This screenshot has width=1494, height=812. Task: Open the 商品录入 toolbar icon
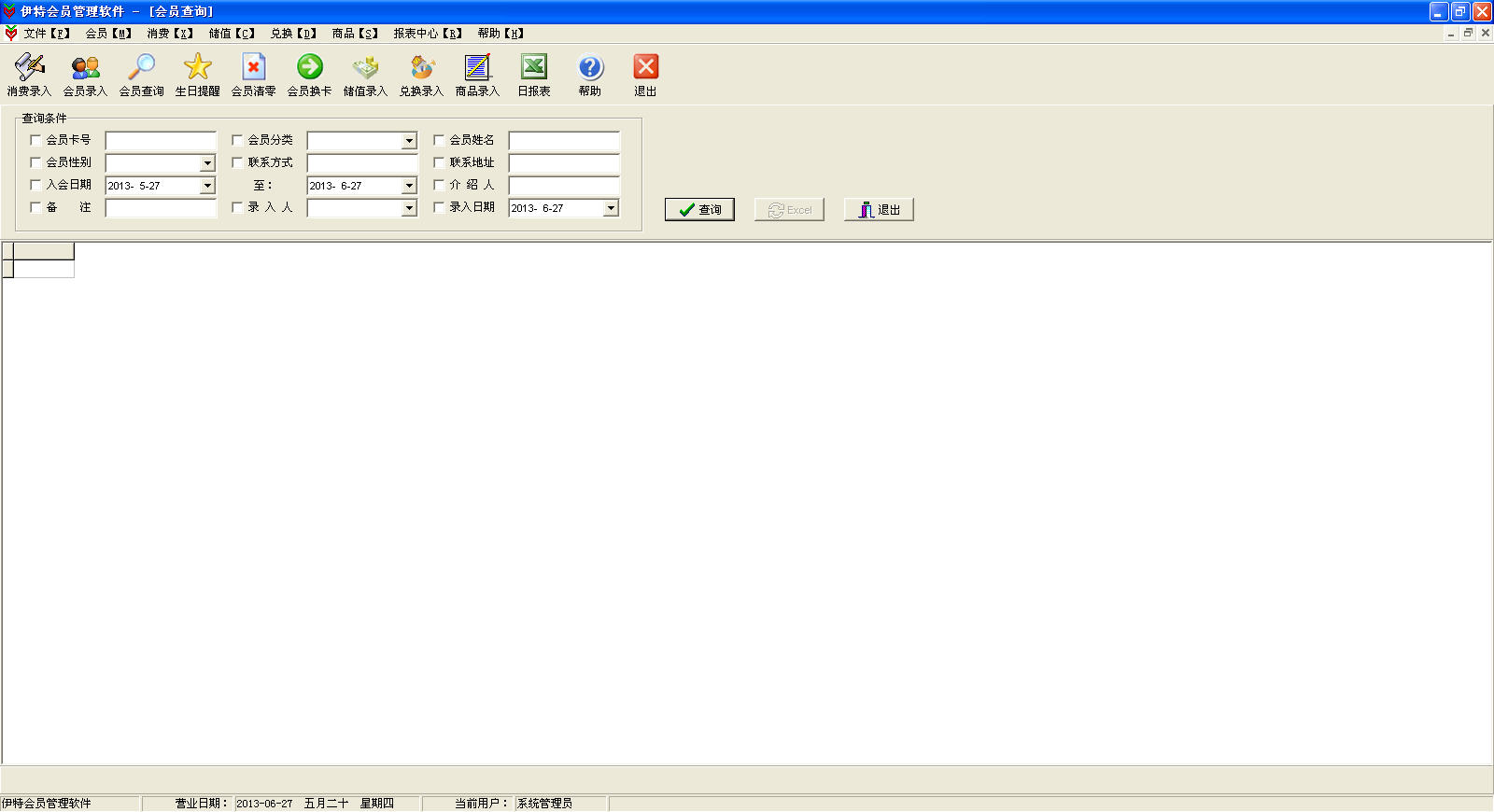(478, 75)
